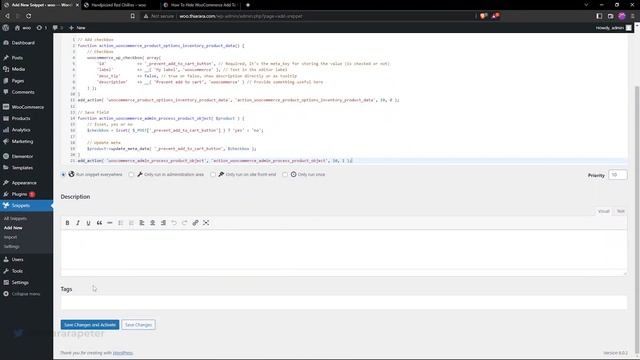
Task: Click the Save Changes button
Action: tap(138, 324)
